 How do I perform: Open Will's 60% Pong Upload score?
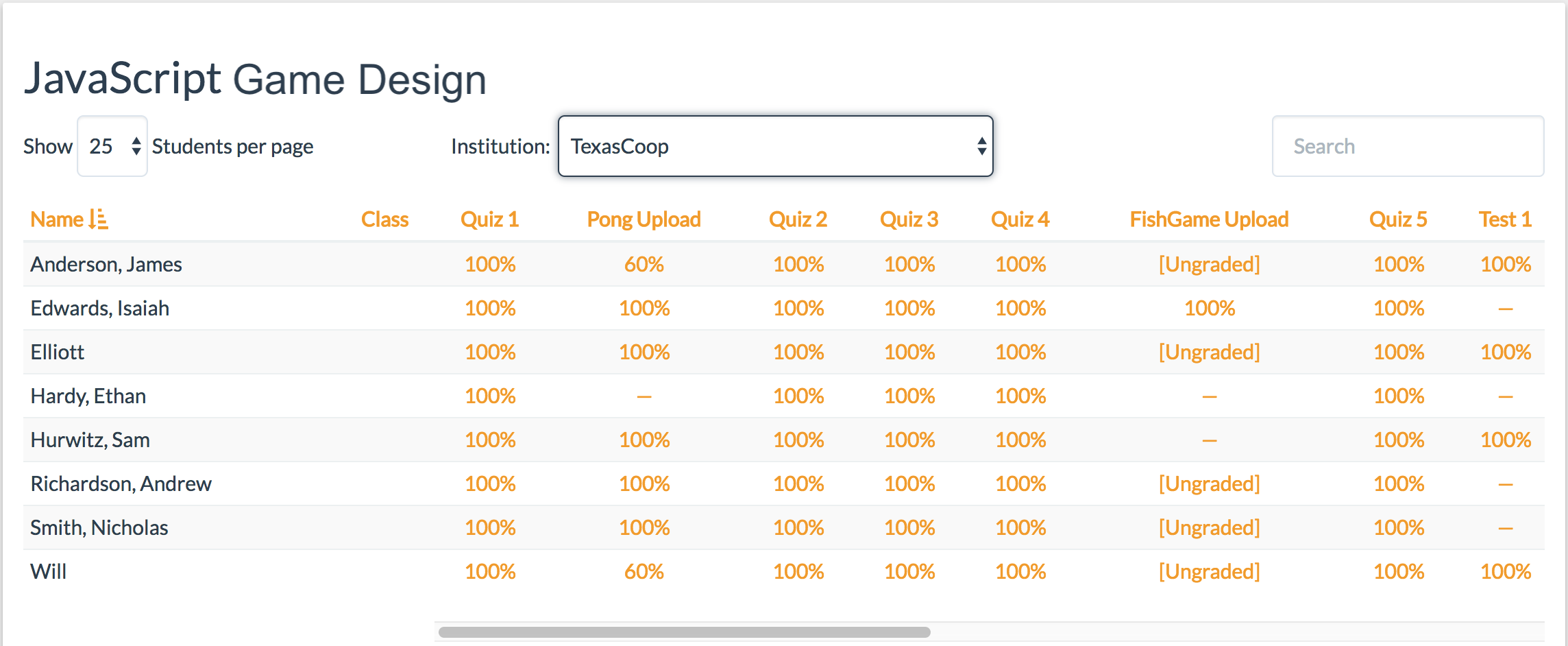644,571
